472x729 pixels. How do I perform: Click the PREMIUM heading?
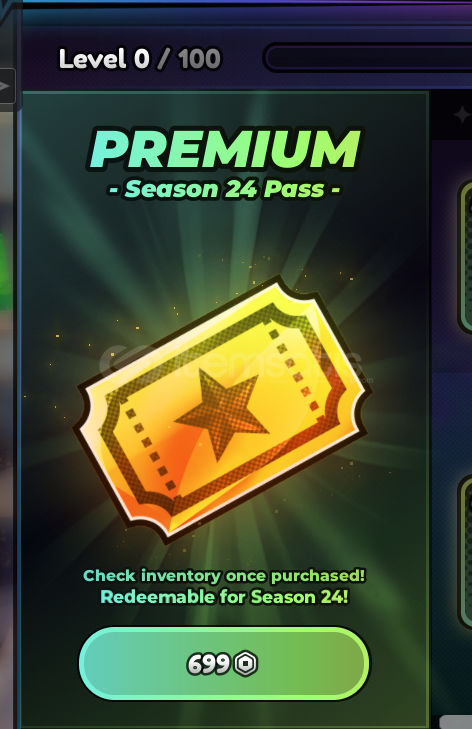coord(224,149)
